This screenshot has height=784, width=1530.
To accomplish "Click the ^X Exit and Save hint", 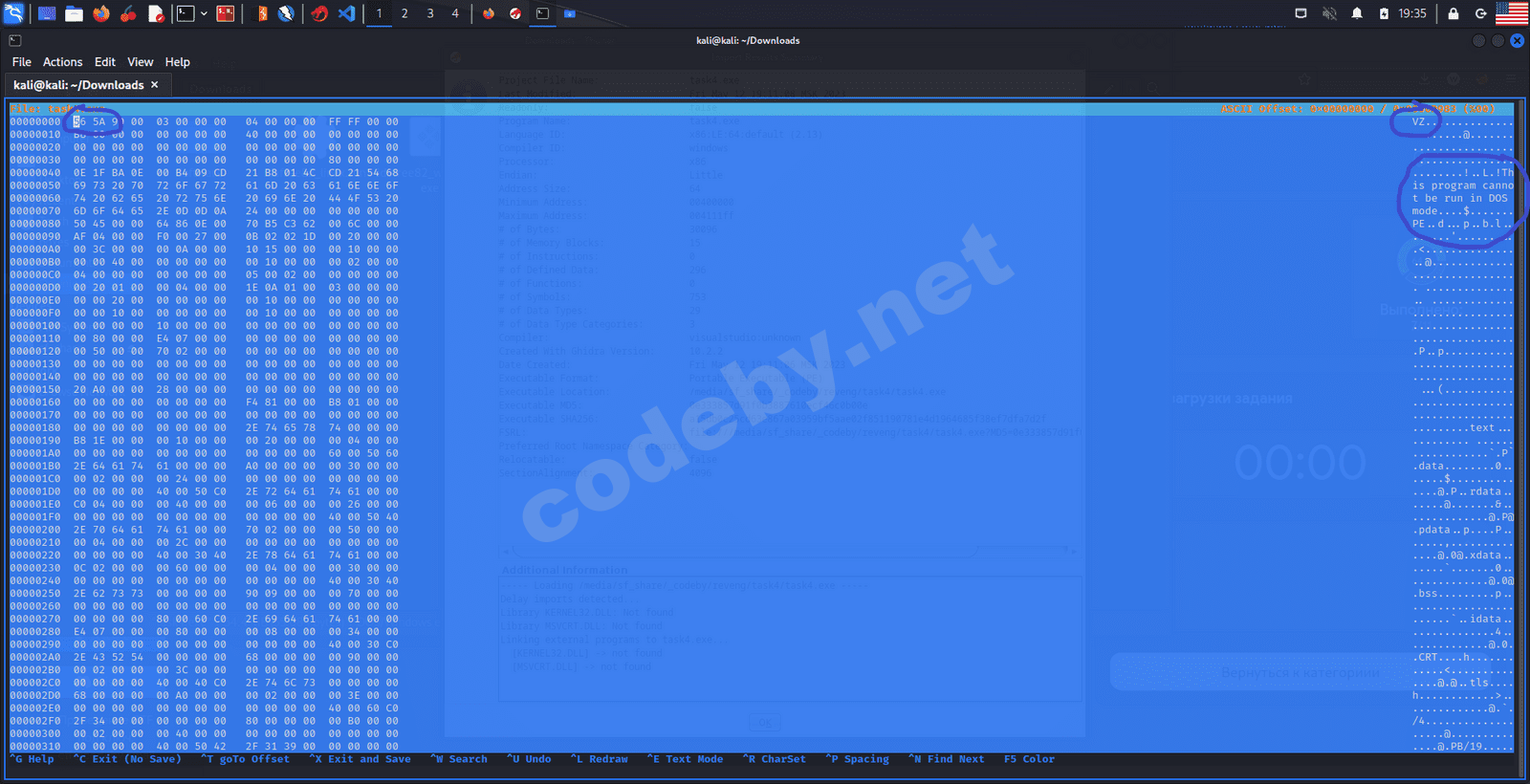I will point(361,759).
